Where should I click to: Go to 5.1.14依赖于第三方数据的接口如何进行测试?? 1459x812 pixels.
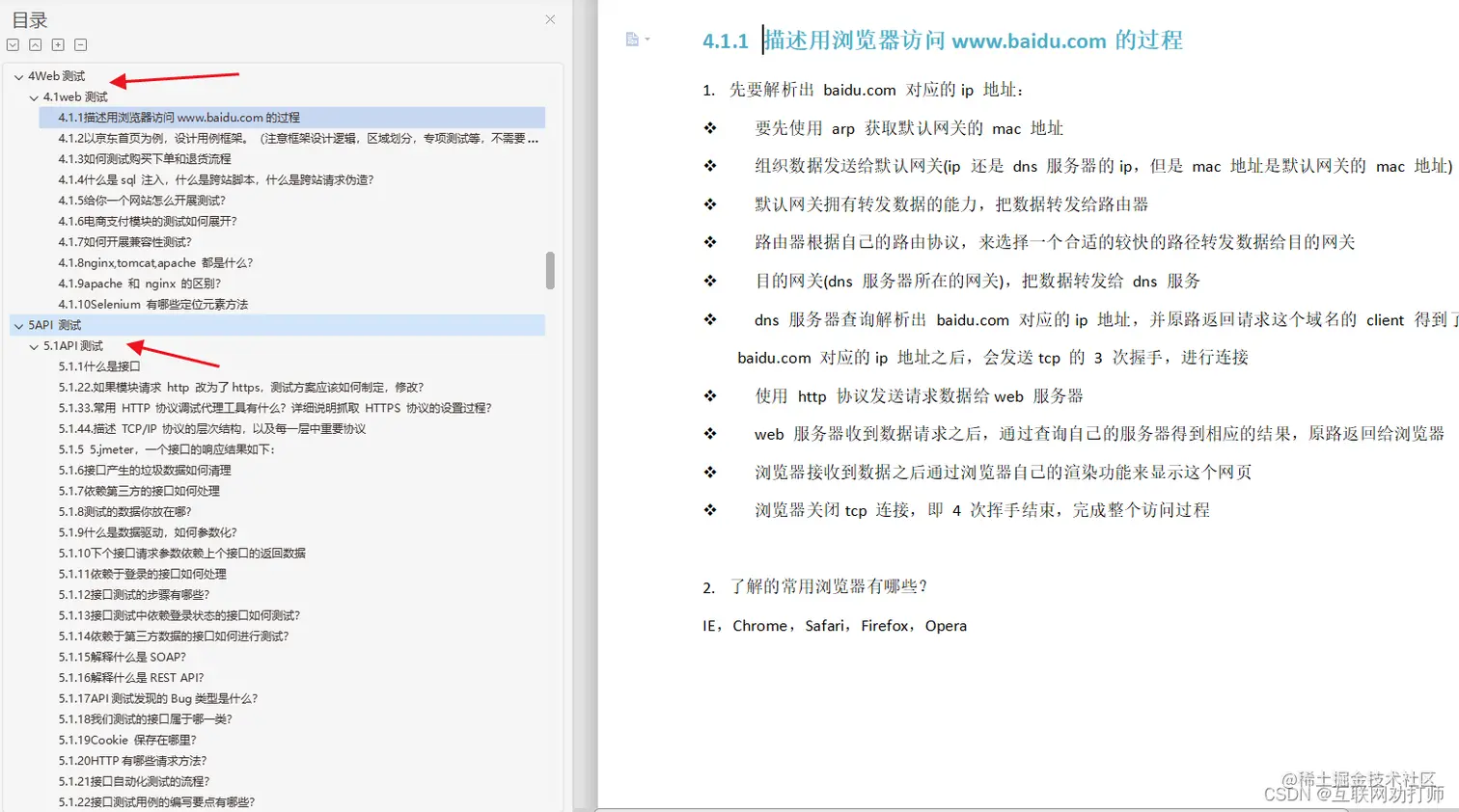click(174, 636)
